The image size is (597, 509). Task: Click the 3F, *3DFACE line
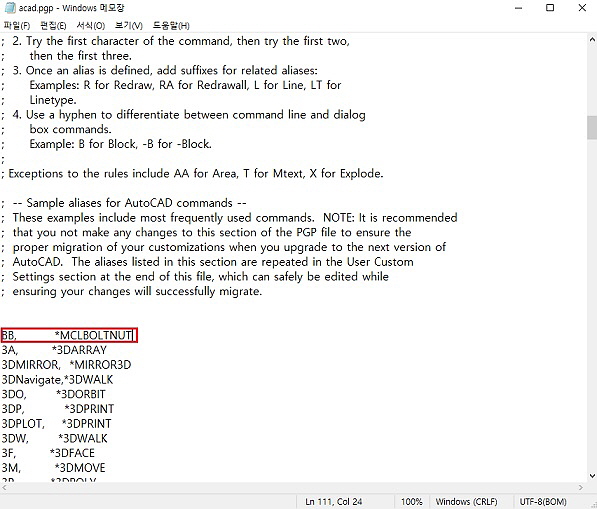click(x=48, y=453)
